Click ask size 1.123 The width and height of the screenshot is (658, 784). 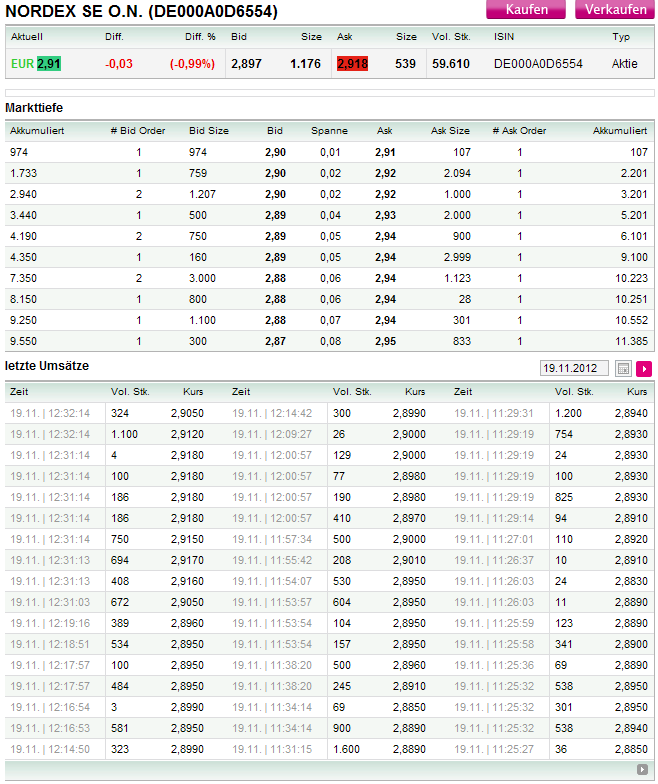457,278
